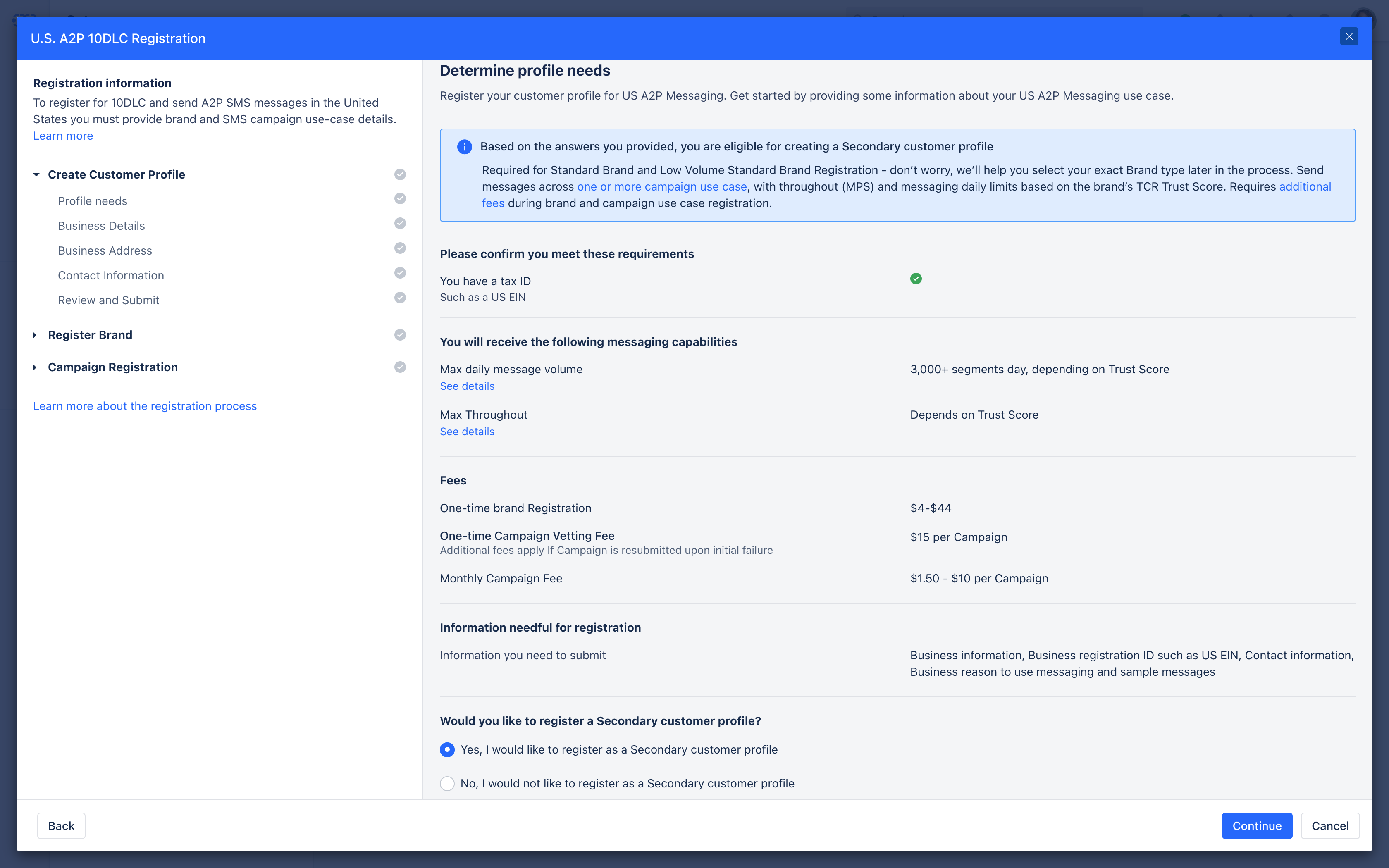Collapse the Create Customer Profile section
The image size is (1389, 868).
(36, 174)
